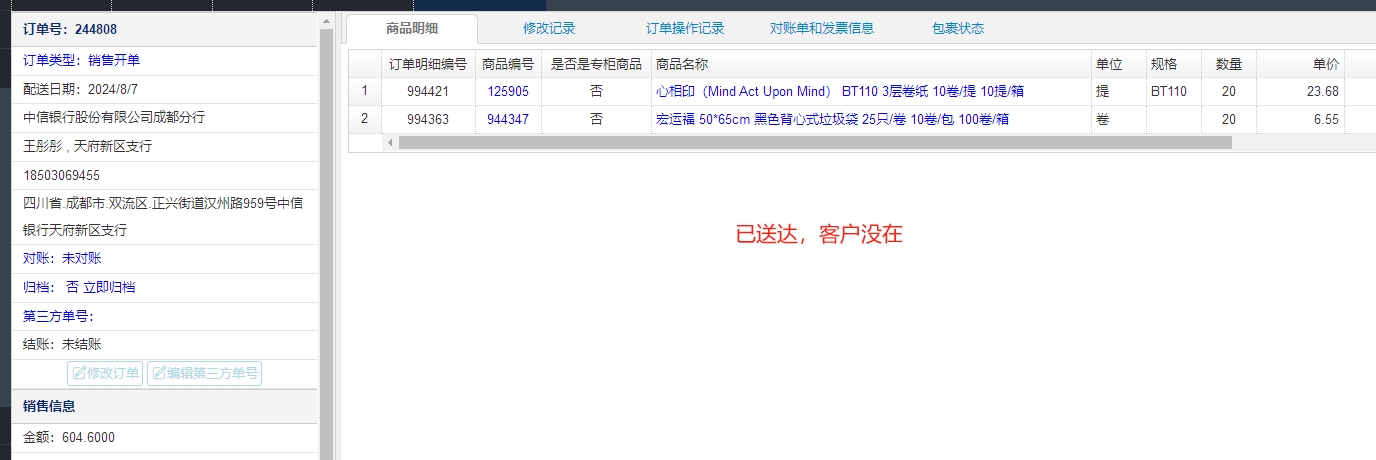Click the 单位 column header
This screenshot has height=460, width=1376.
pos(1118,64)
